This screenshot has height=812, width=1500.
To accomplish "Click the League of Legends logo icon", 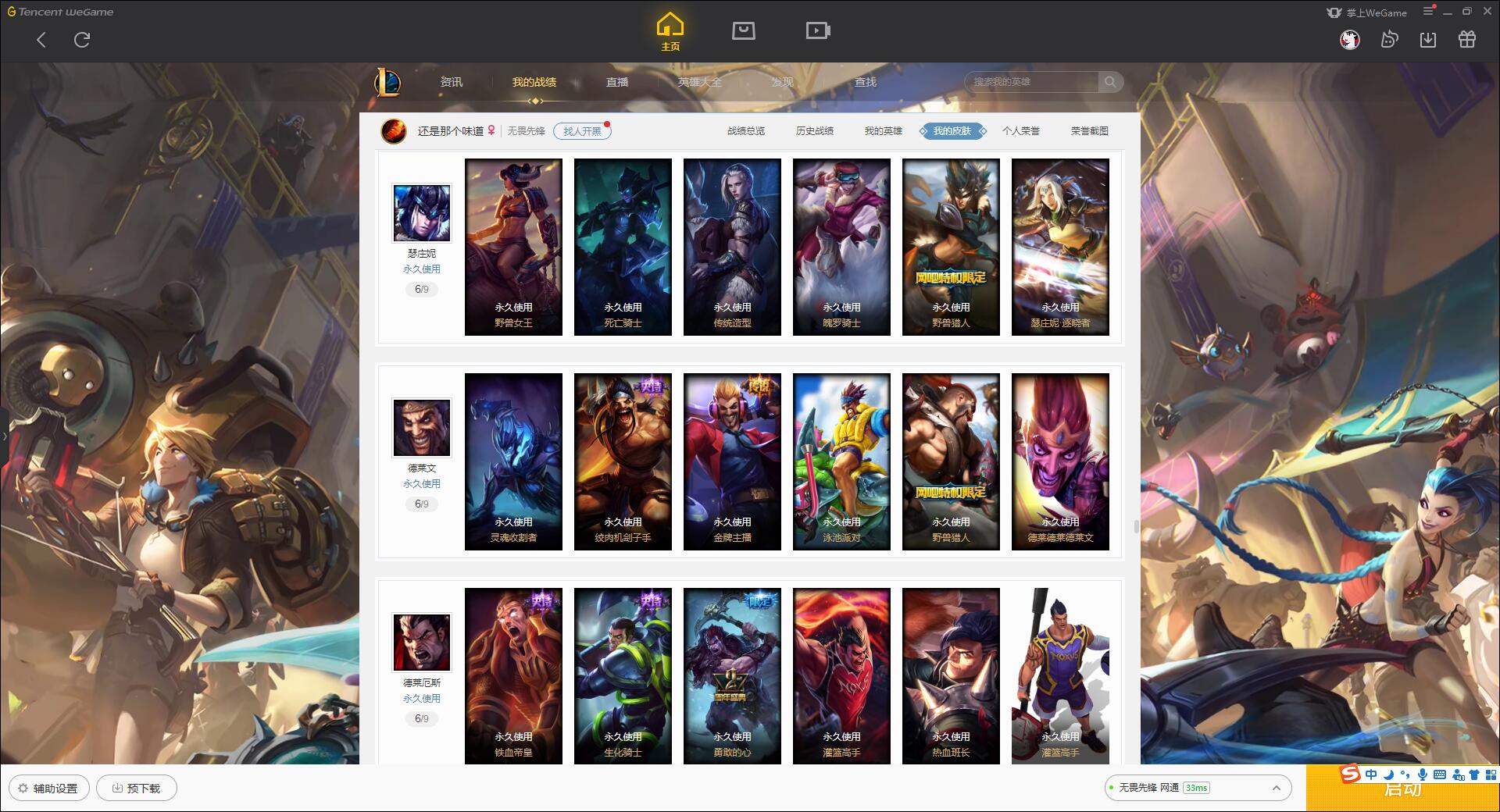I will coord(387,82).
